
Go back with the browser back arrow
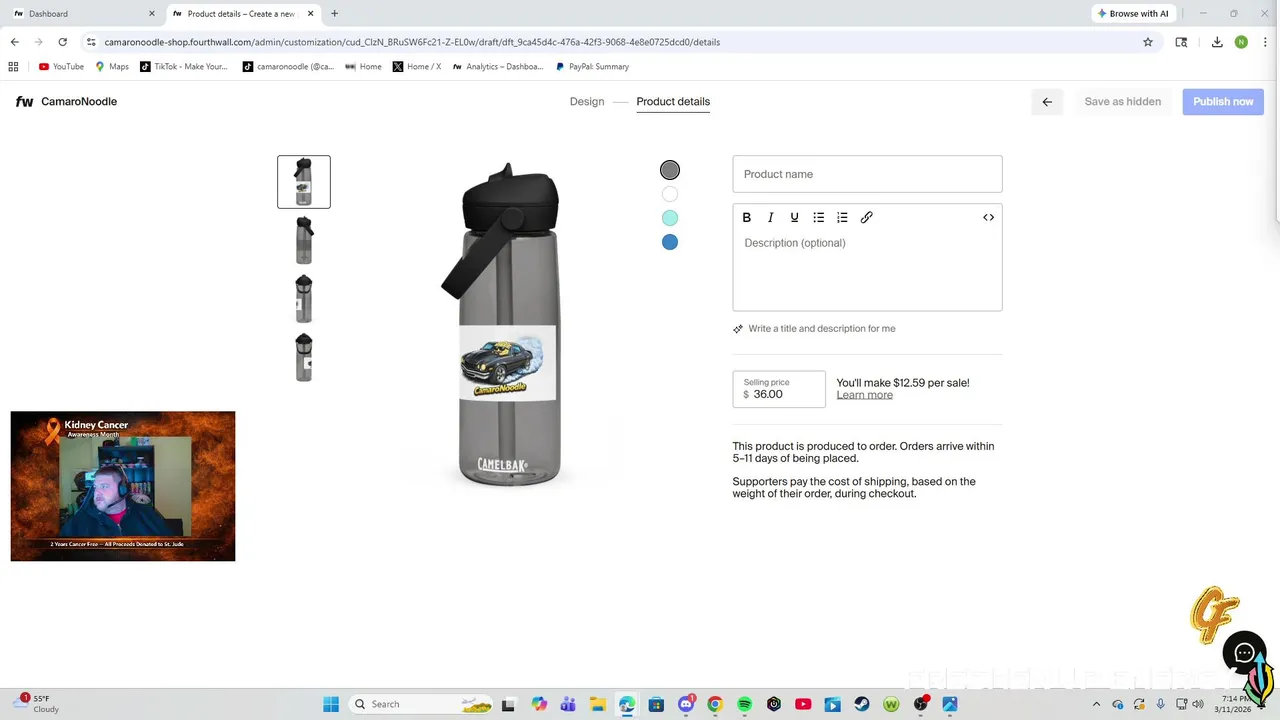(x=14, y=42)
